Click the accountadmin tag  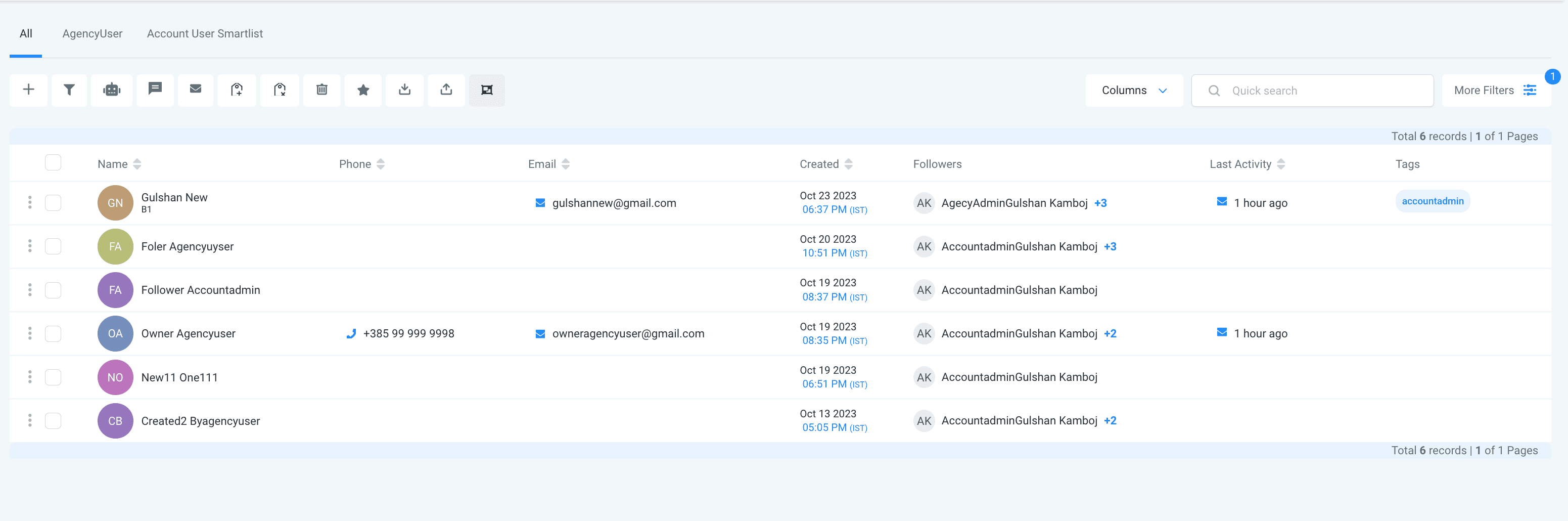click(x=1432, y=201)
